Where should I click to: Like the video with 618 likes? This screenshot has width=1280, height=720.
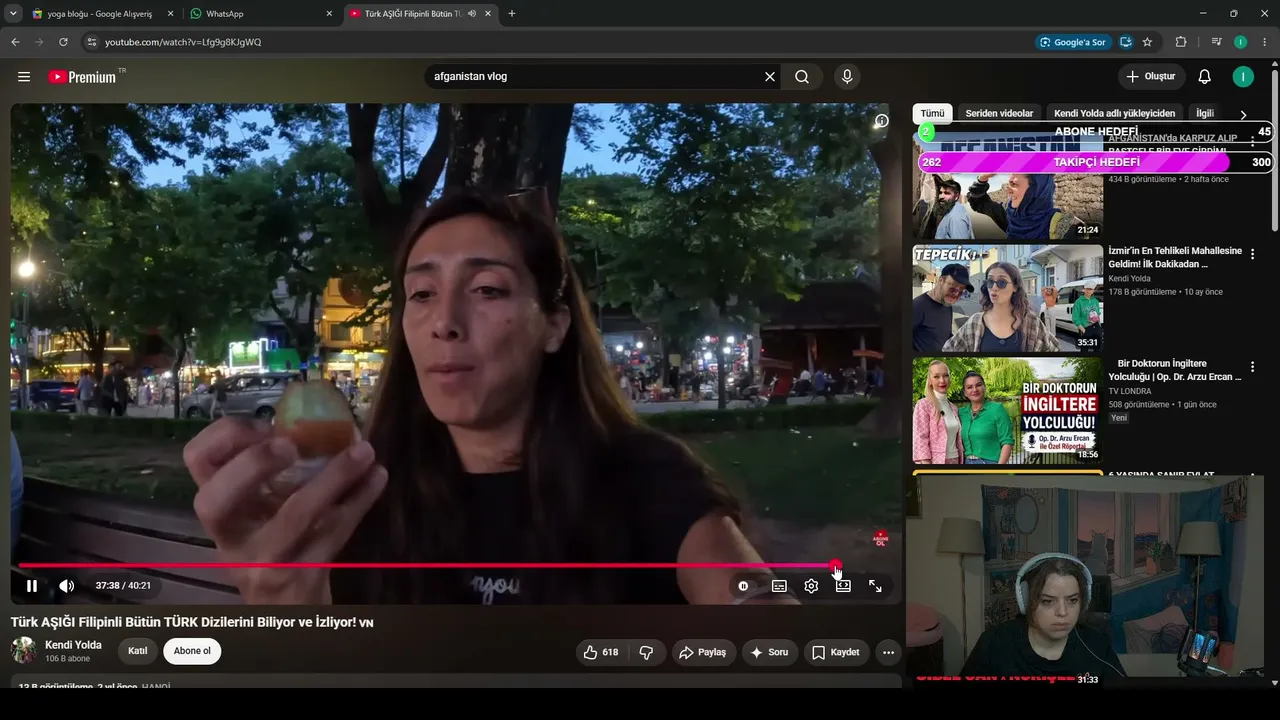(601, 652)
